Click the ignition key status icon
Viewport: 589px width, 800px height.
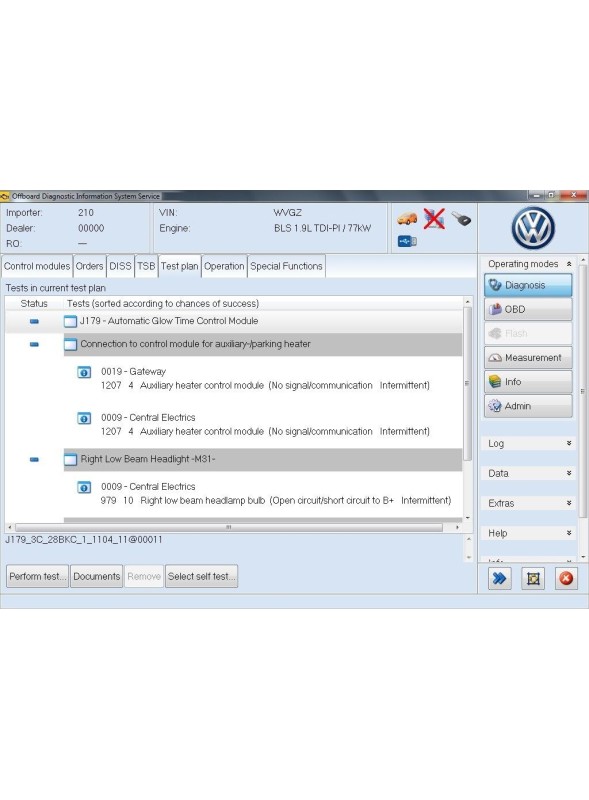[461, 219]
